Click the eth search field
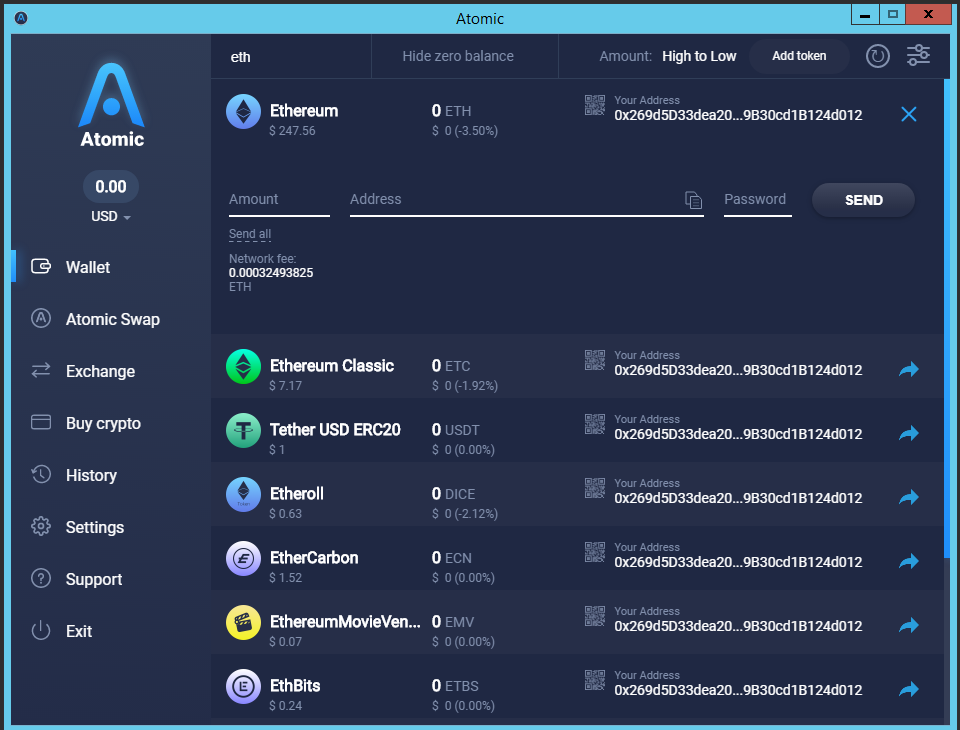The image size is (960, 730). pyautogui.click(x=291, y=57)
